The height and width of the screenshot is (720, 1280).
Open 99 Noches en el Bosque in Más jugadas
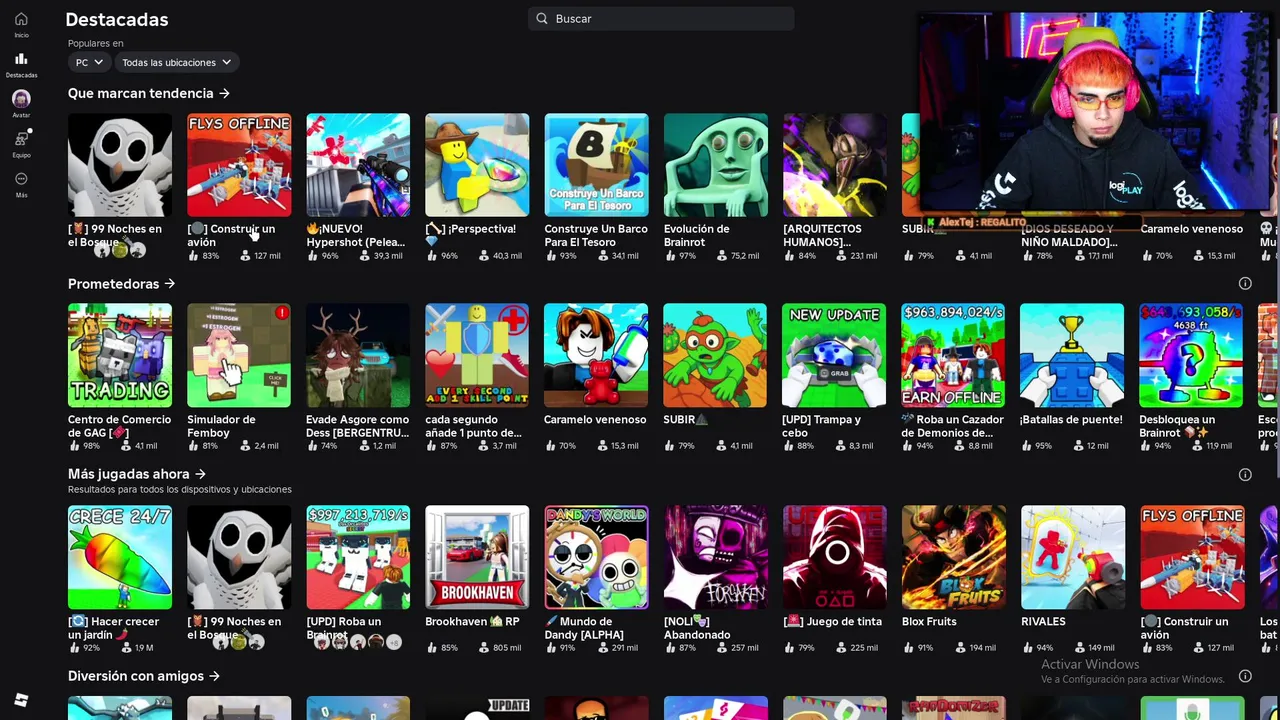(x=239, y=558)
